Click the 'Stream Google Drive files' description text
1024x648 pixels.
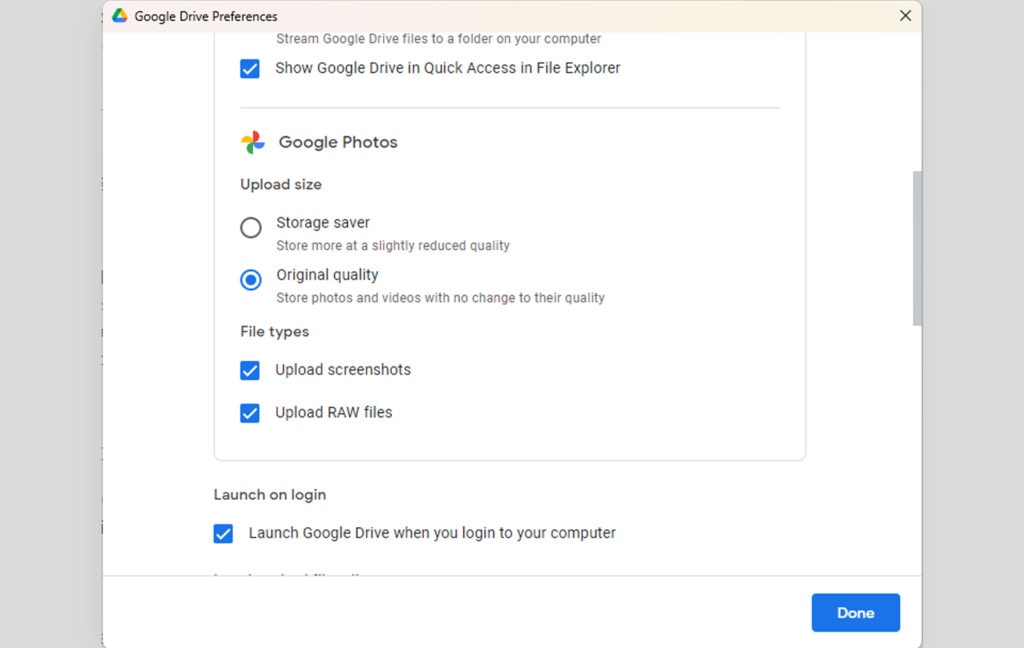[x=438, y=39]
